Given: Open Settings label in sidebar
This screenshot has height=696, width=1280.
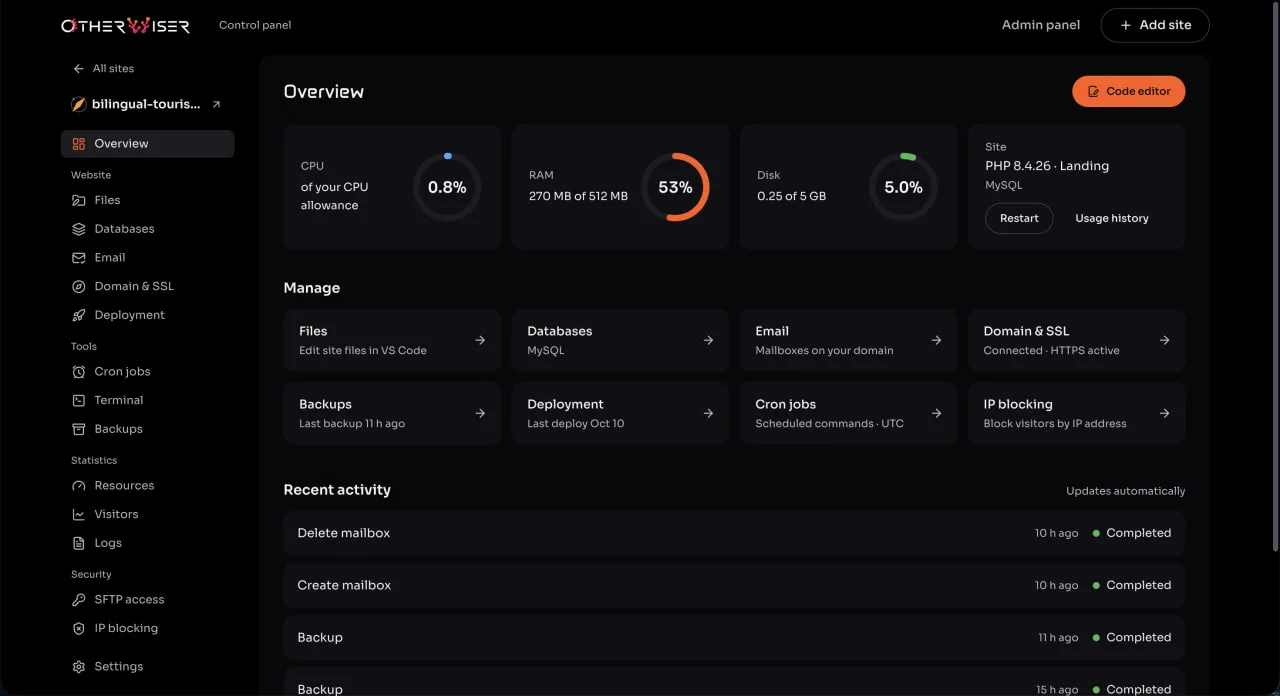Looking at the screenshot, I should click(119, 667).
